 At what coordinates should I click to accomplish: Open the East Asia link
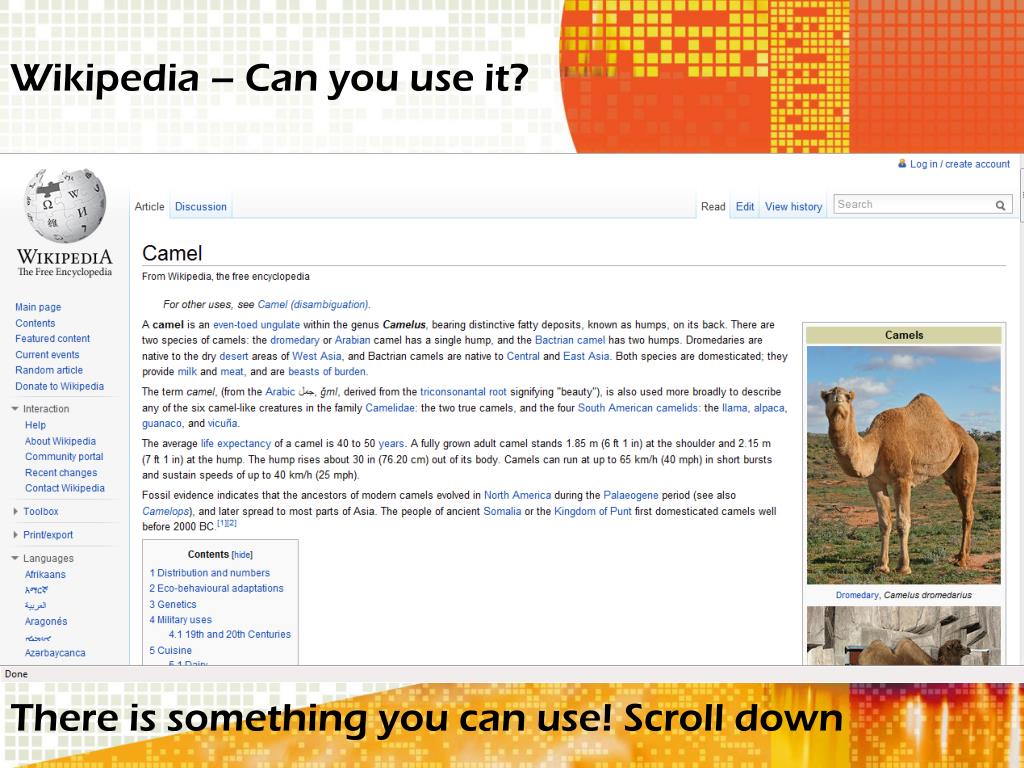pos(586,356)
